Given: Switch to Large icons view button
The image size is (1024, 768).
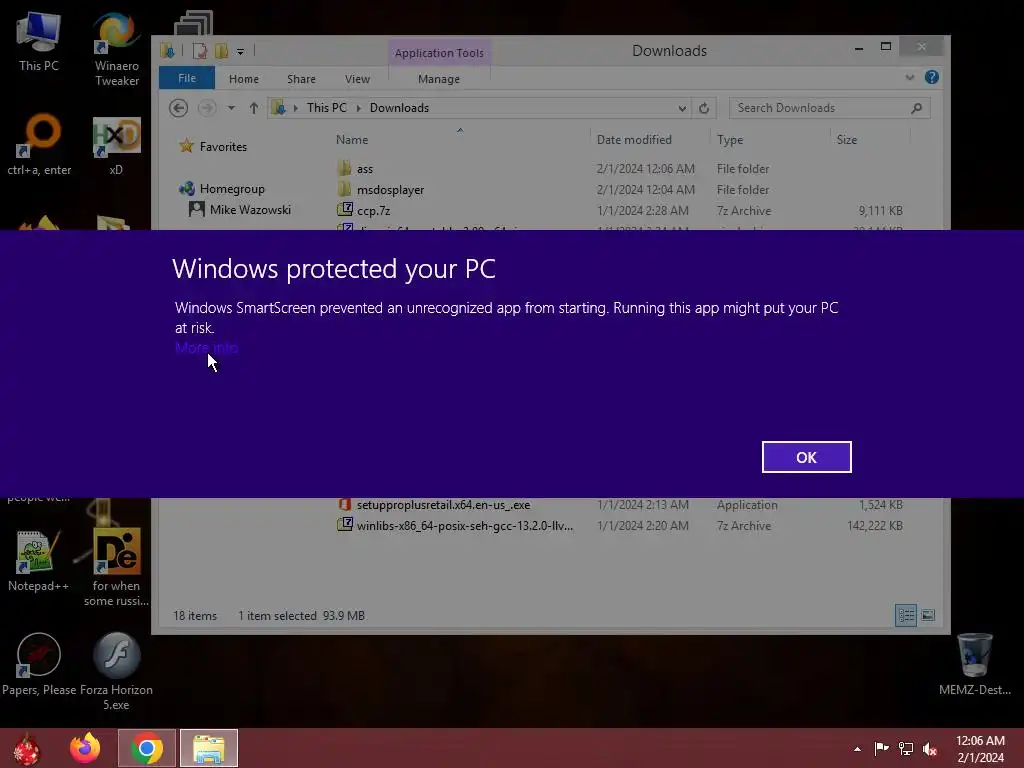Looking at the screenshot, I should (x=928, y=615).
